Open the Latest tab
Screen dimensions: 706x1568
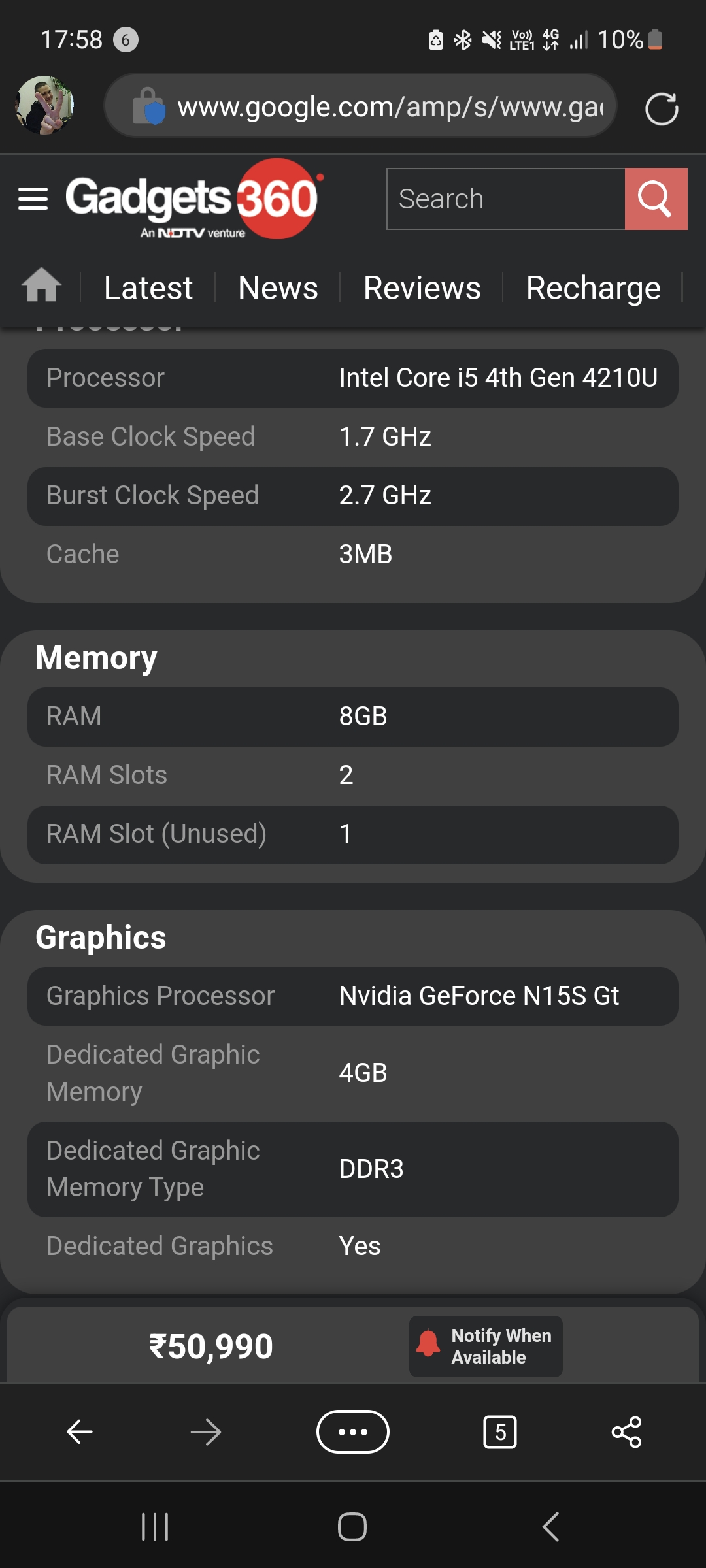tap(148, 288)
